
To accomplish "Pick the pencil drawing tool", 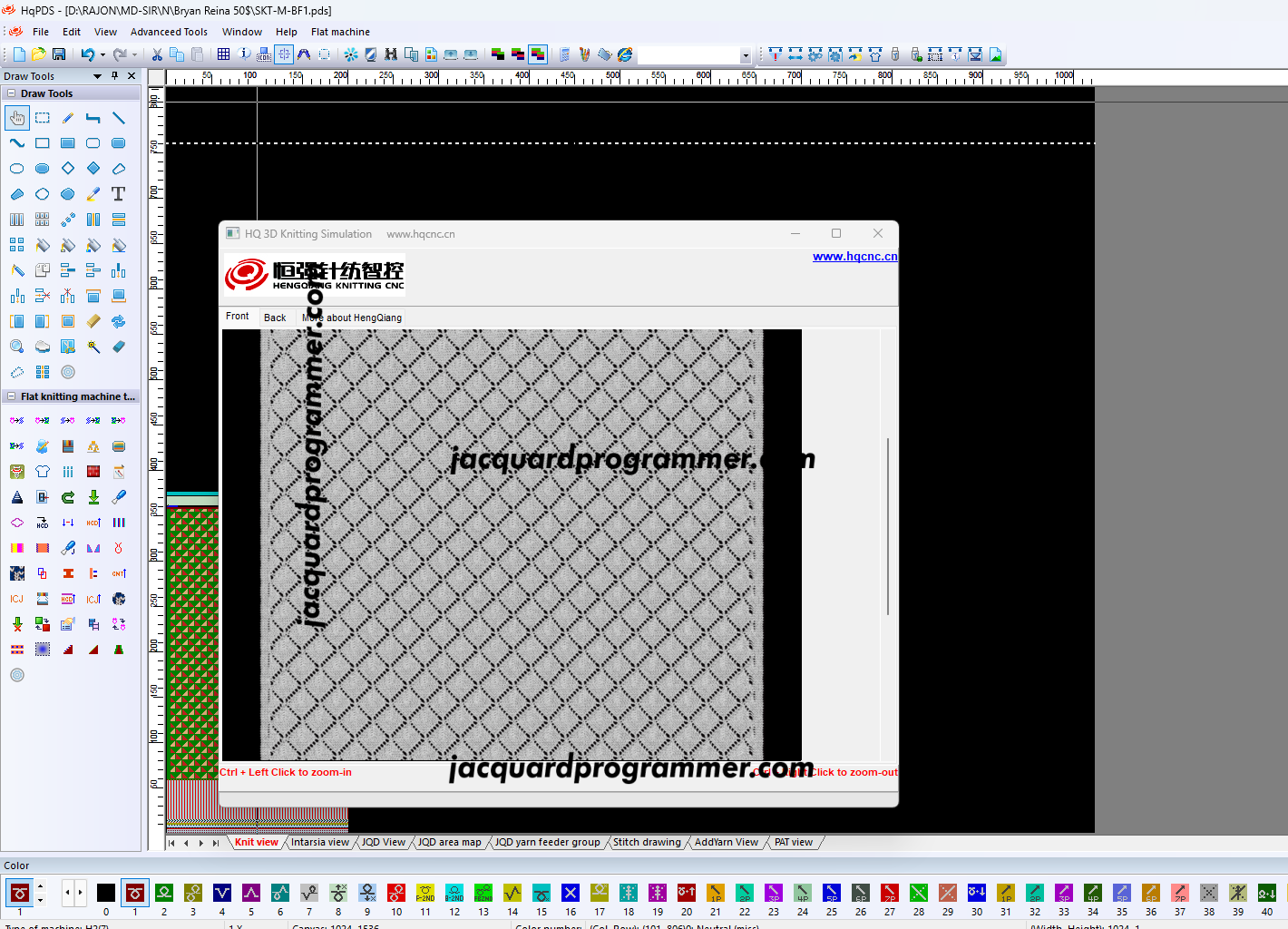I will (x=68, y=118).
